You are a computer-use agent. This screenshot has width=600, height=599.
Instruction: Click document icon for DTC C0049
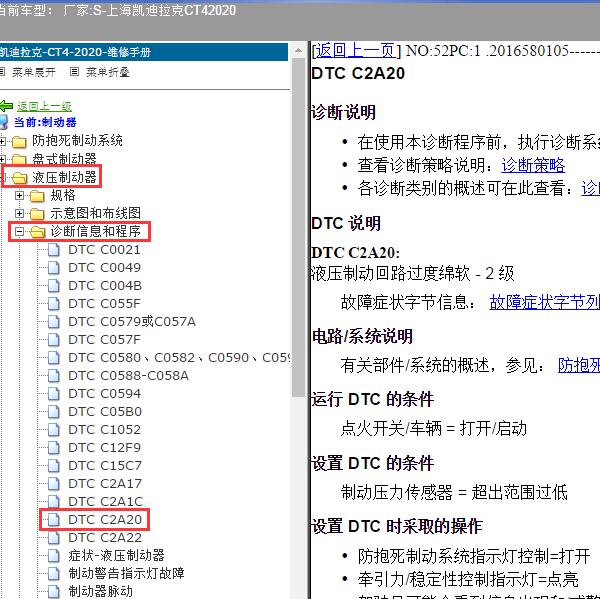coord(54,268)
